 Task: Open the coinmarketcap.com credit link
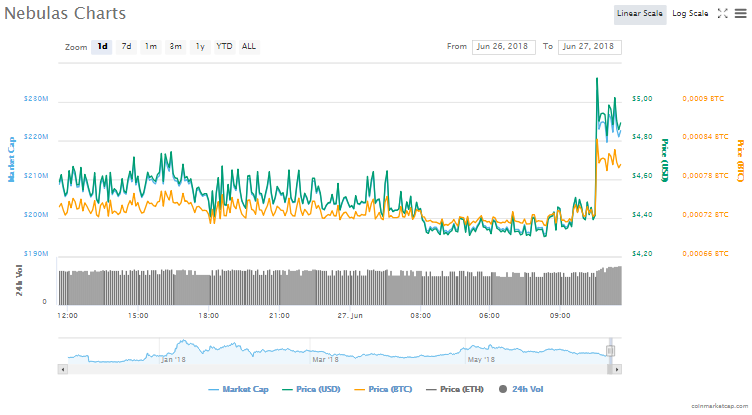[719, 406]
